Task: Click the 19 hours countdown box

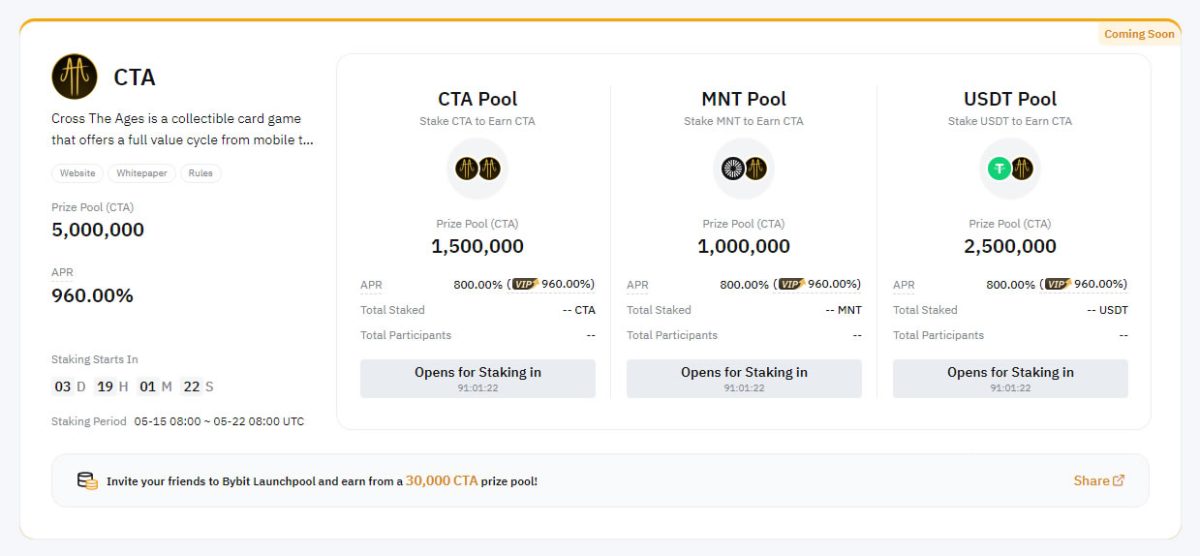Action: tap(105, 387)
